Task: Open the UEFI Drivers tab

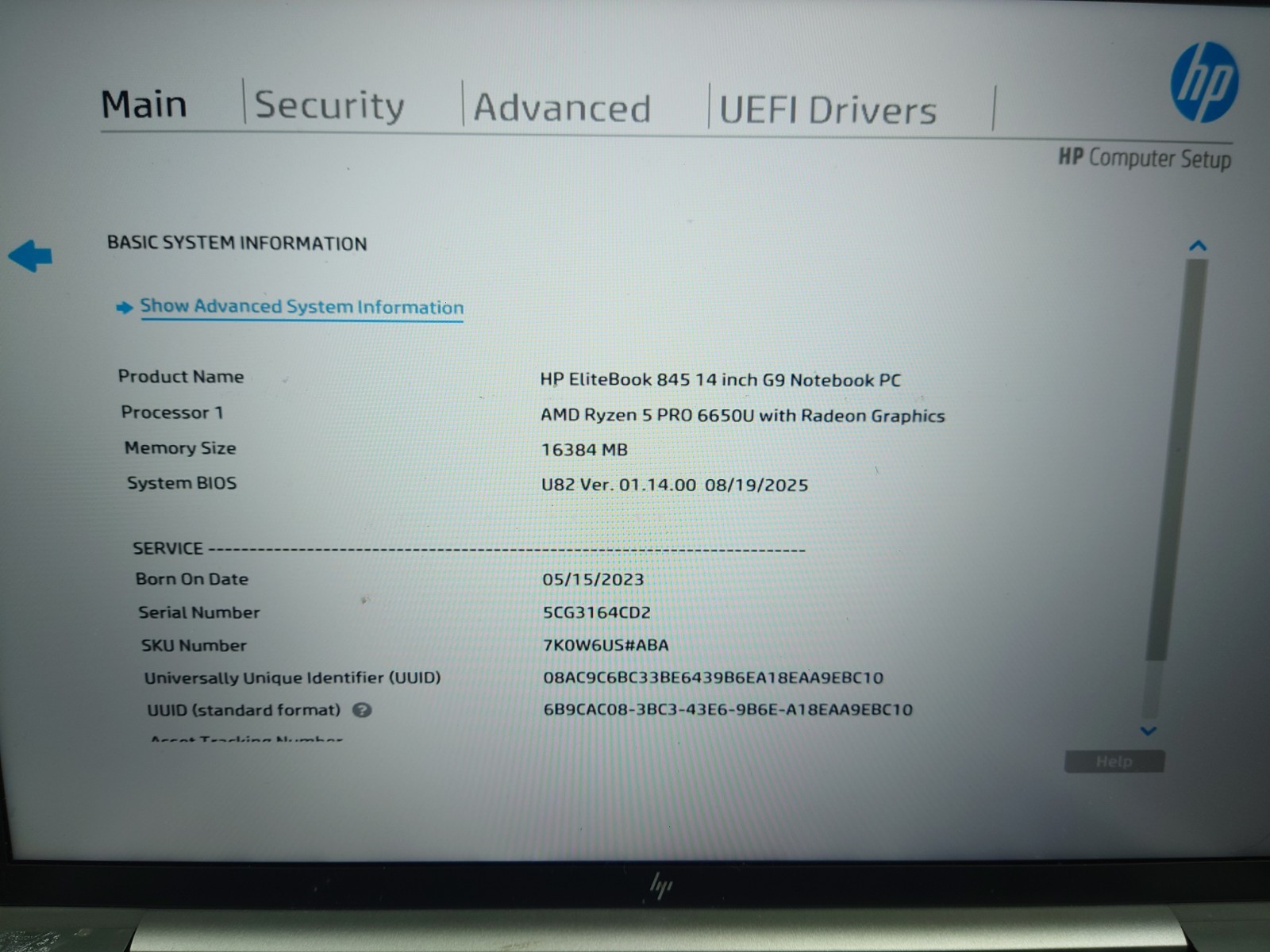Action: click(828, 109)
